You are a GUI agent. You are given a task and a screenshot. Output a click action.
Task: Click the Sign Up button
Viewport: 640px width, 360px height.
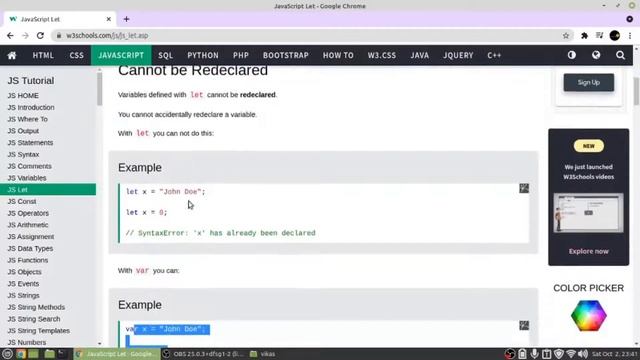[589, 82]
